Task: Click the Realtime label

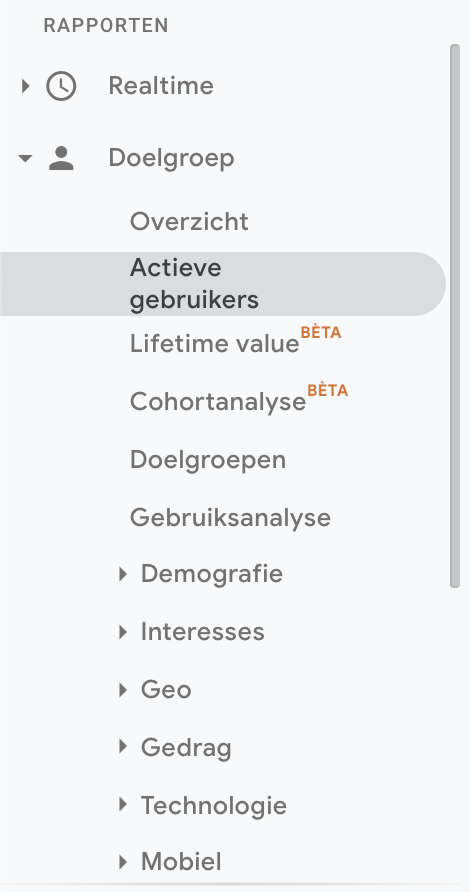Action: 161,86
